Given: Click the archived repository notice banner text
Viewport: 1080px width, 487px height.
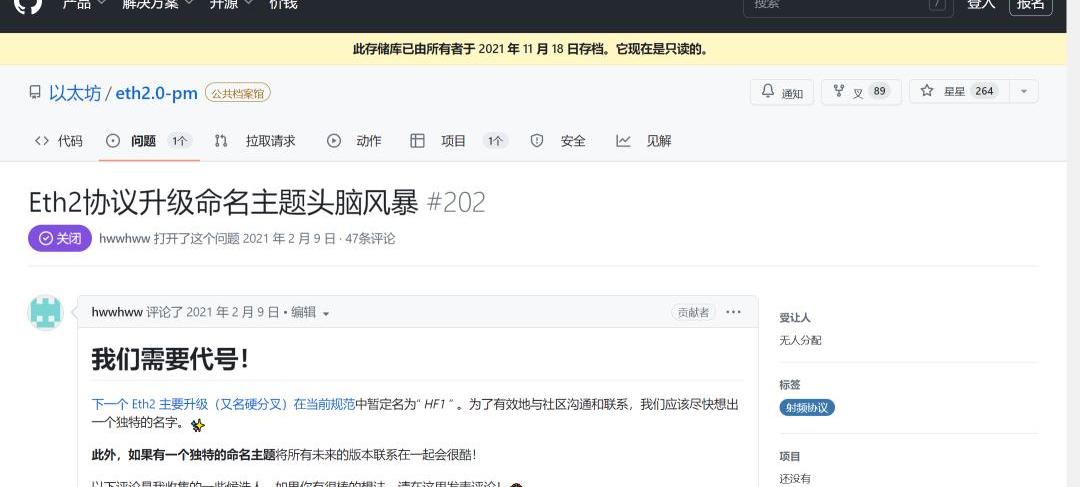Looking at the screenshot, I should pyautogui.click(x=530, y=49).
